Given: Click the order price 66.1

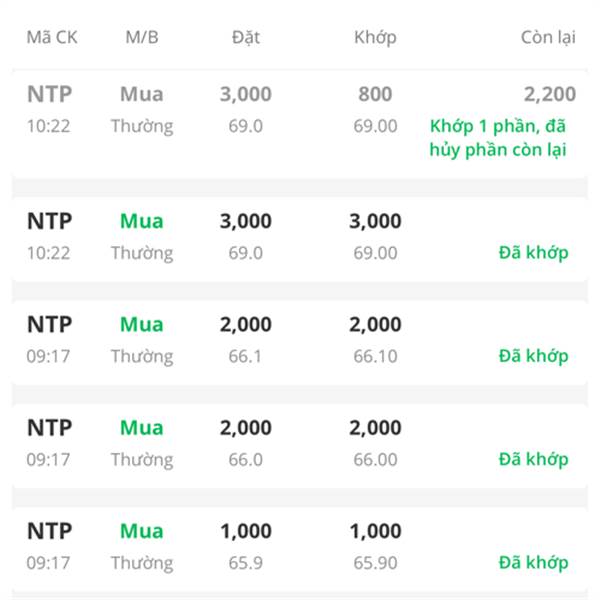Looking at the screenshot, I should pos(245,357).
